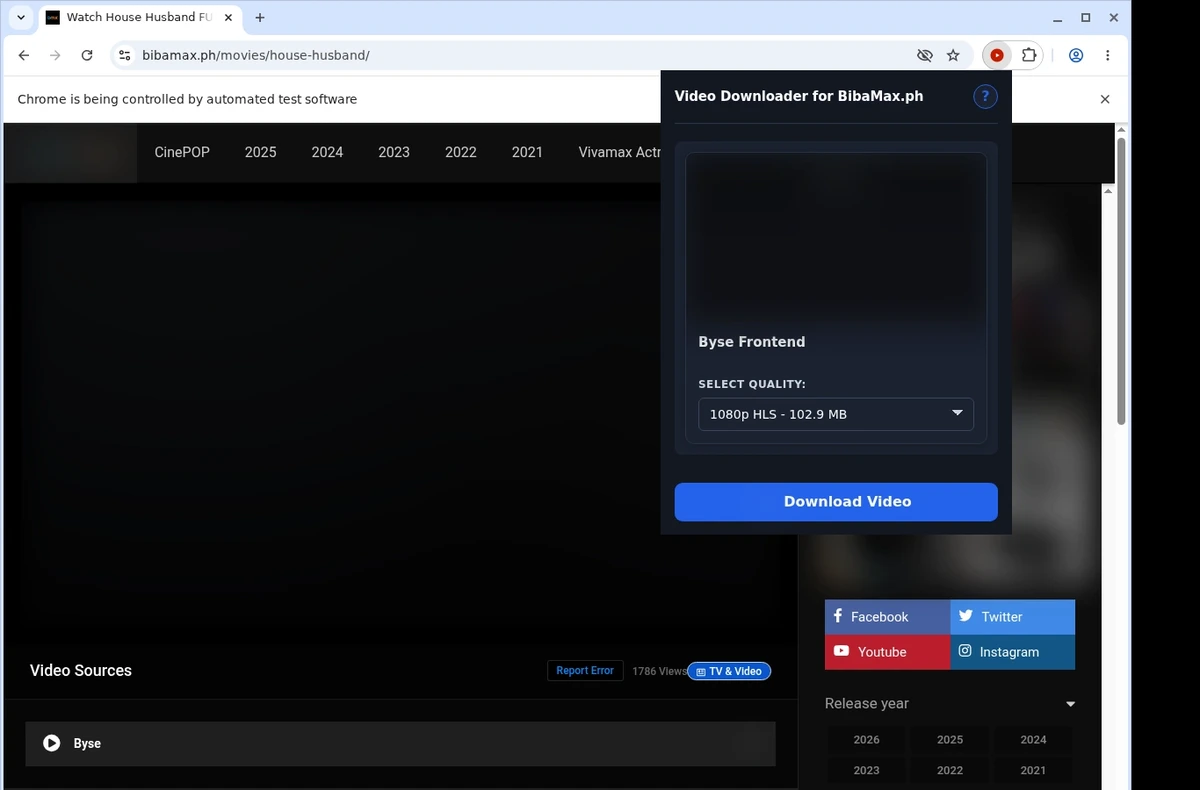Click the browser forward arrow
1200x790 pixels.
pos(55,56)
